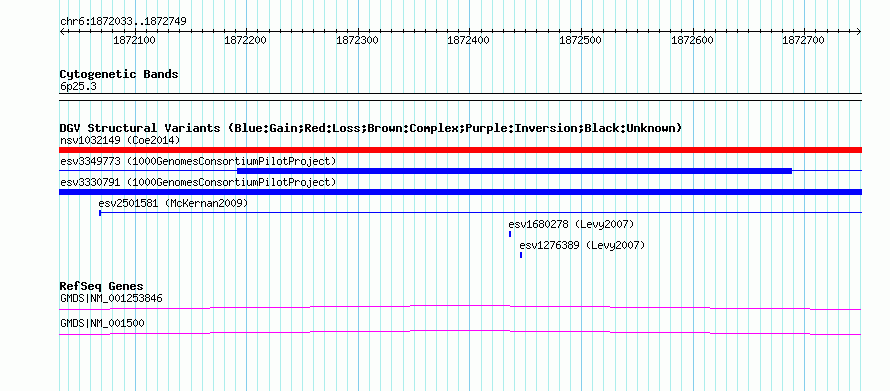Click ruler position 1872700

(804, 41)
